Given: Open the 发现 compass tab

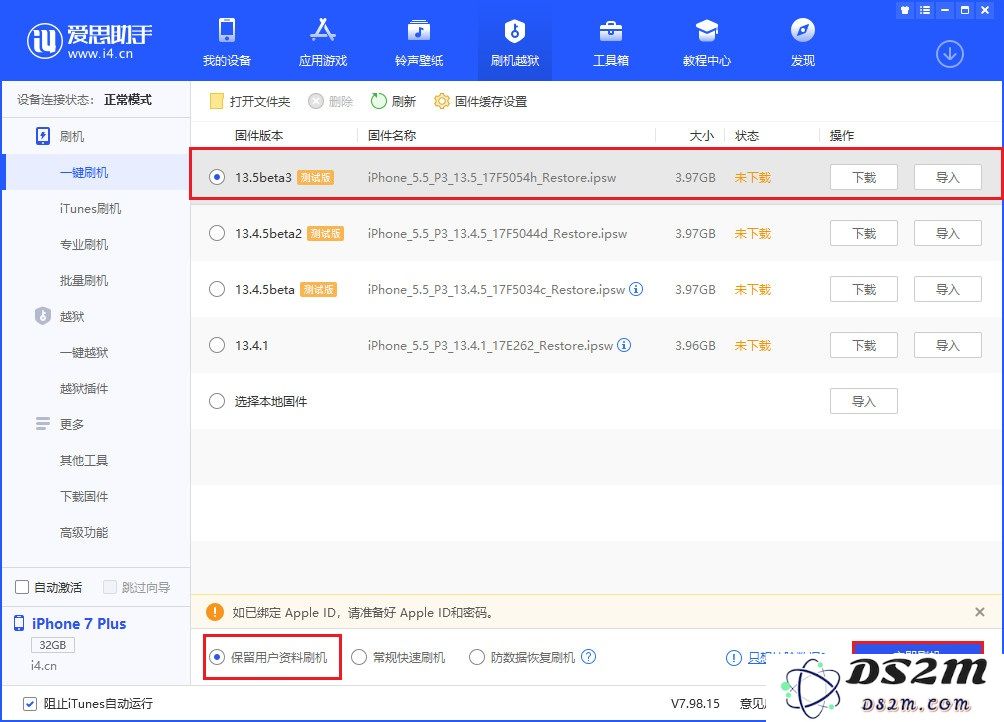Looking at the screenshot, I should click(x=803, y=42).
